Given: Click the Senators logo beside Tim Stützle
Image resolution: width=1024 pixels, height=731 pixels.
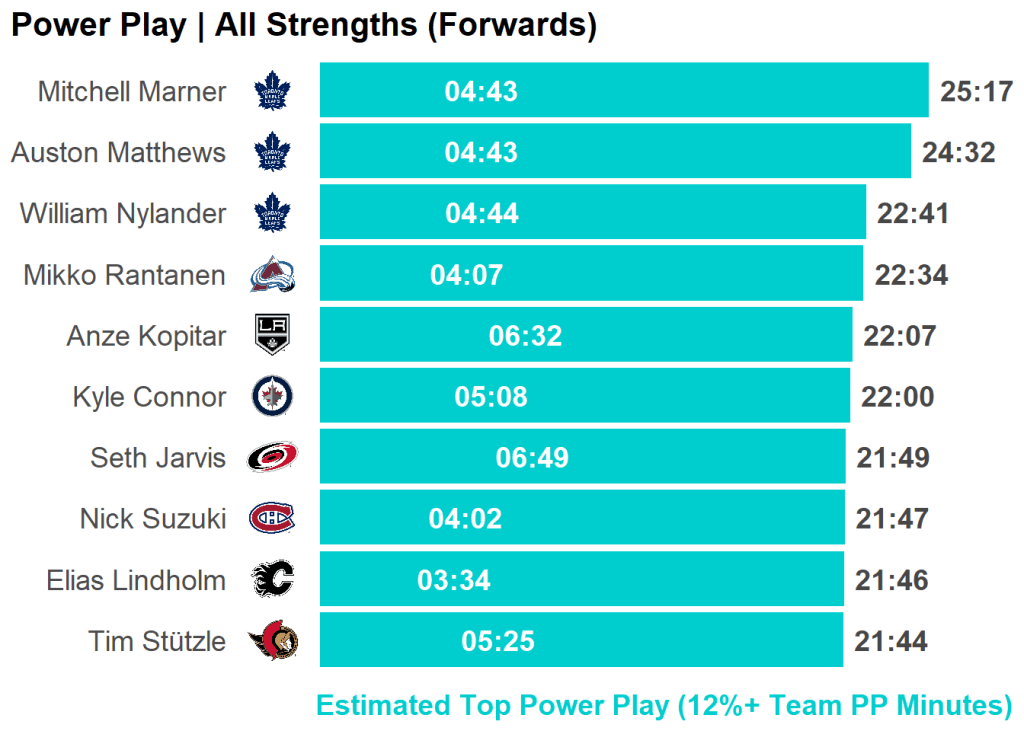Looking at the screenshot, I should click(x=271, y=641).
